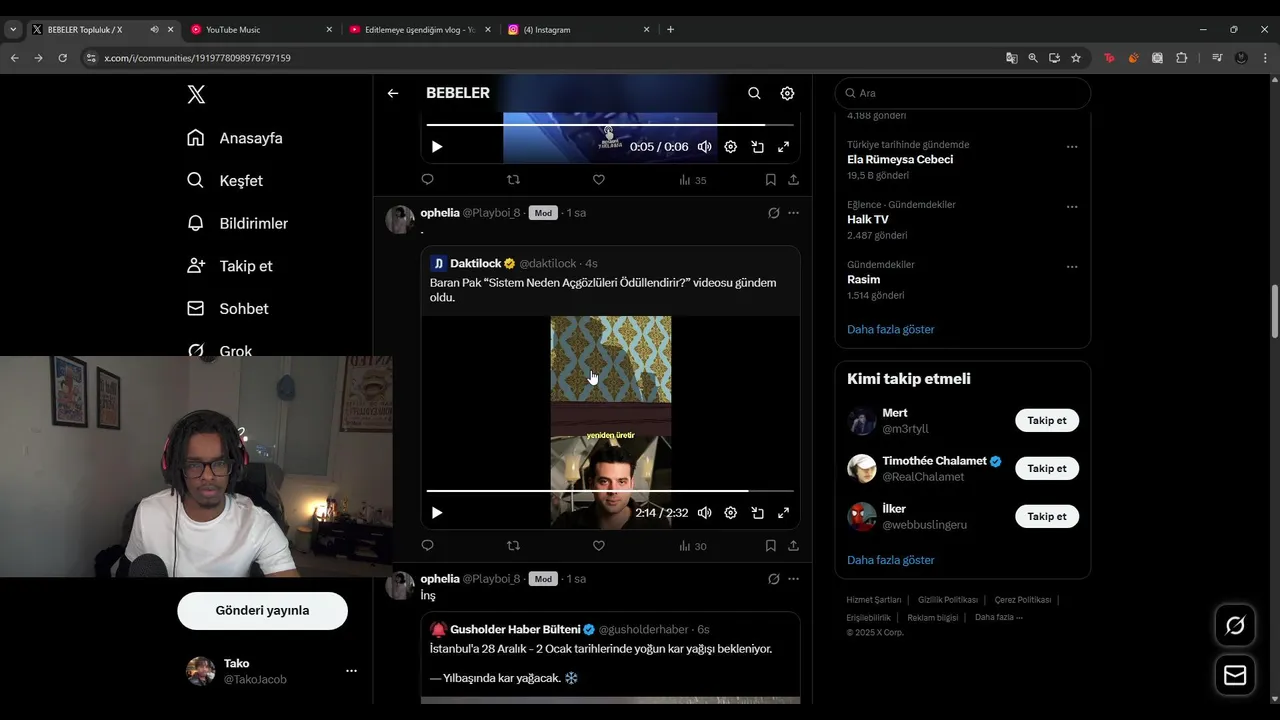Enable picture-in-picture on top video

(x=758, y=147)
